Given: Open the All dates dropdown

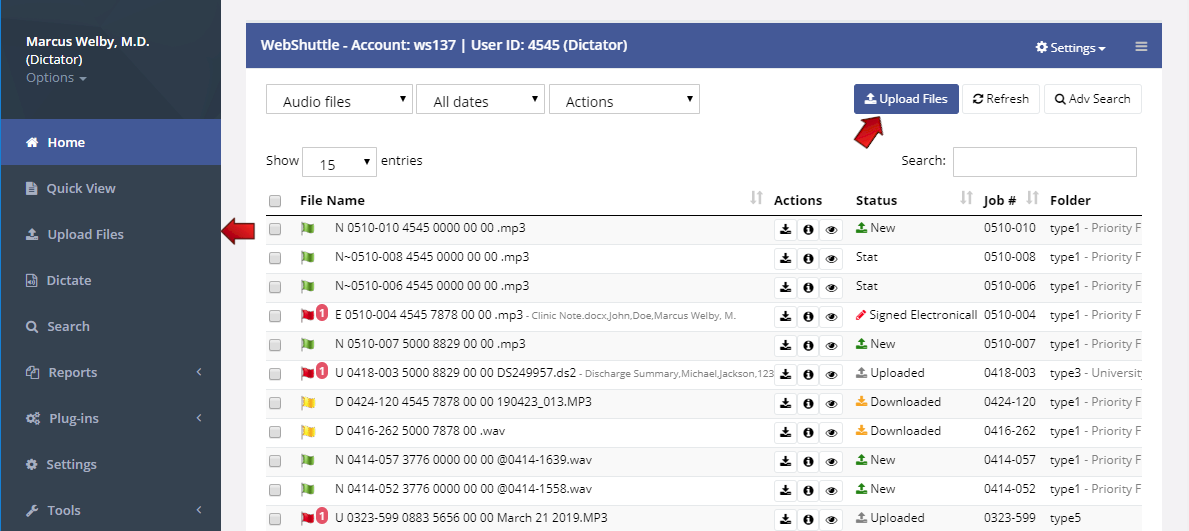Looking at the screenshot, I should coord(481,99).
